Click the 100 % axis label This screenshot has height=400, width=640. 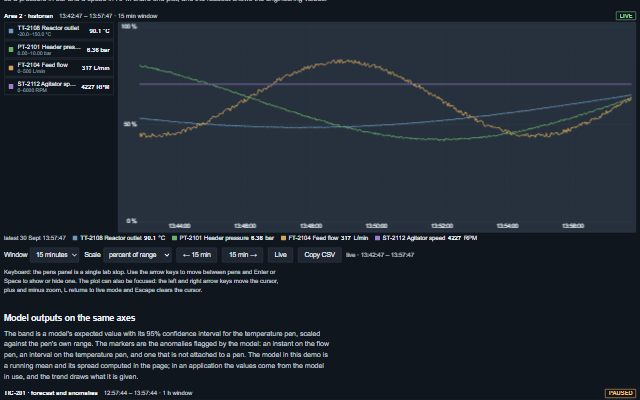(129, 27)
